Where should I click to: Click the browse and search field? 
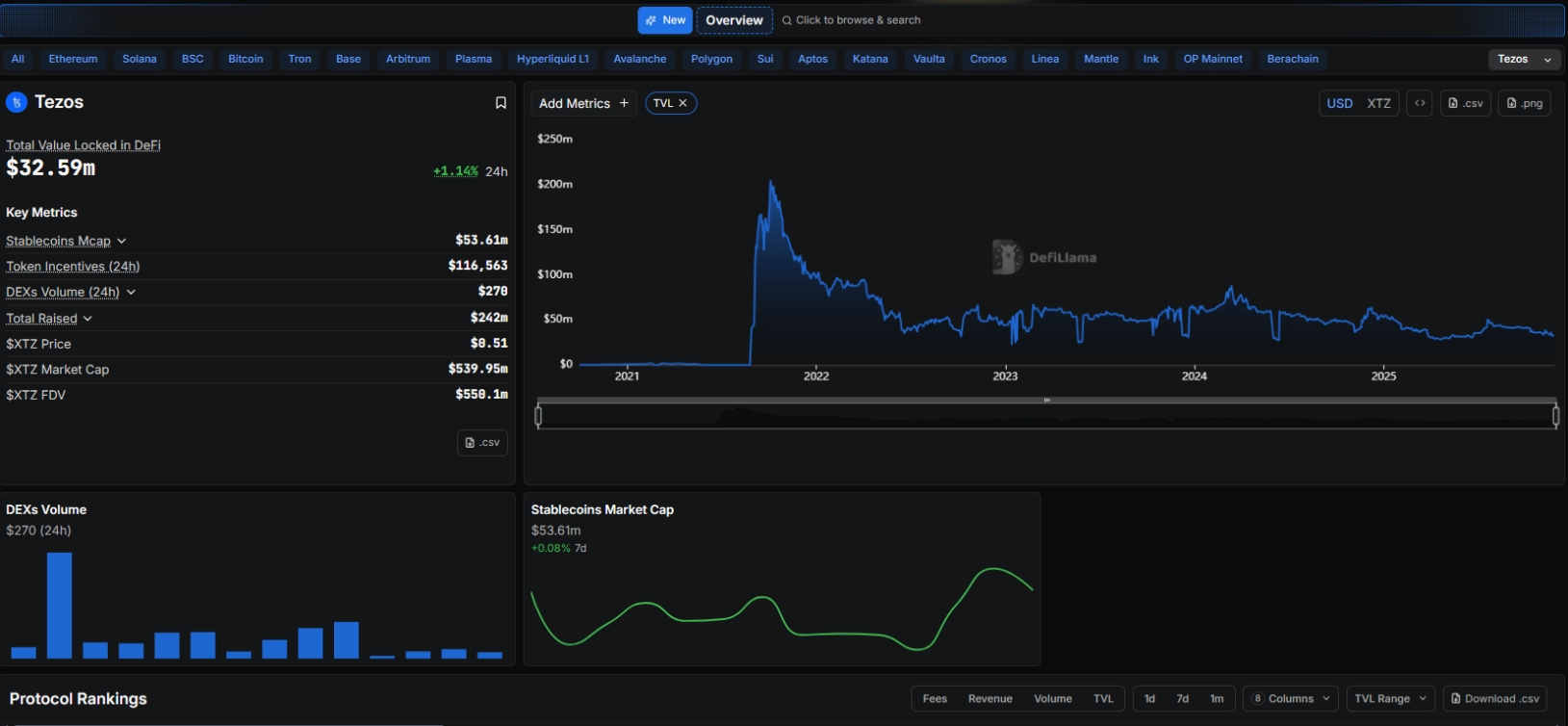(x=857, y=20)
